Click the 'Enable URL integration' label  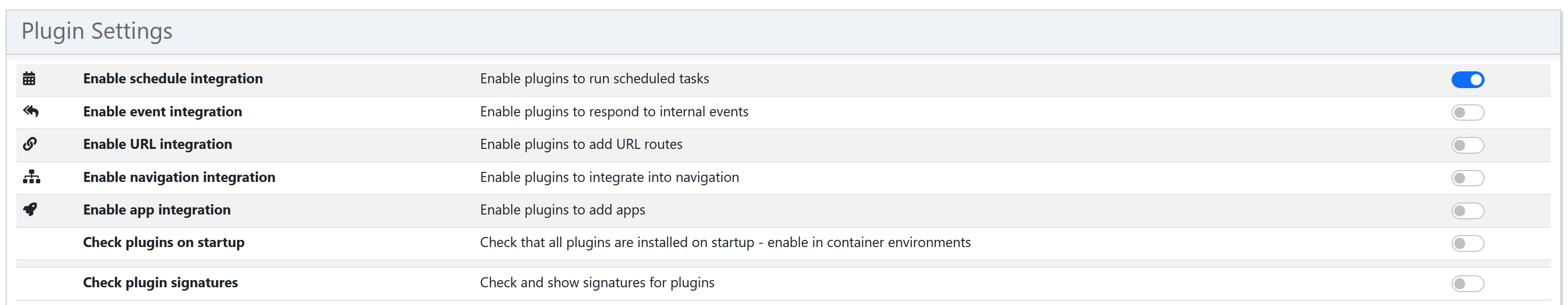pos(157,144)
